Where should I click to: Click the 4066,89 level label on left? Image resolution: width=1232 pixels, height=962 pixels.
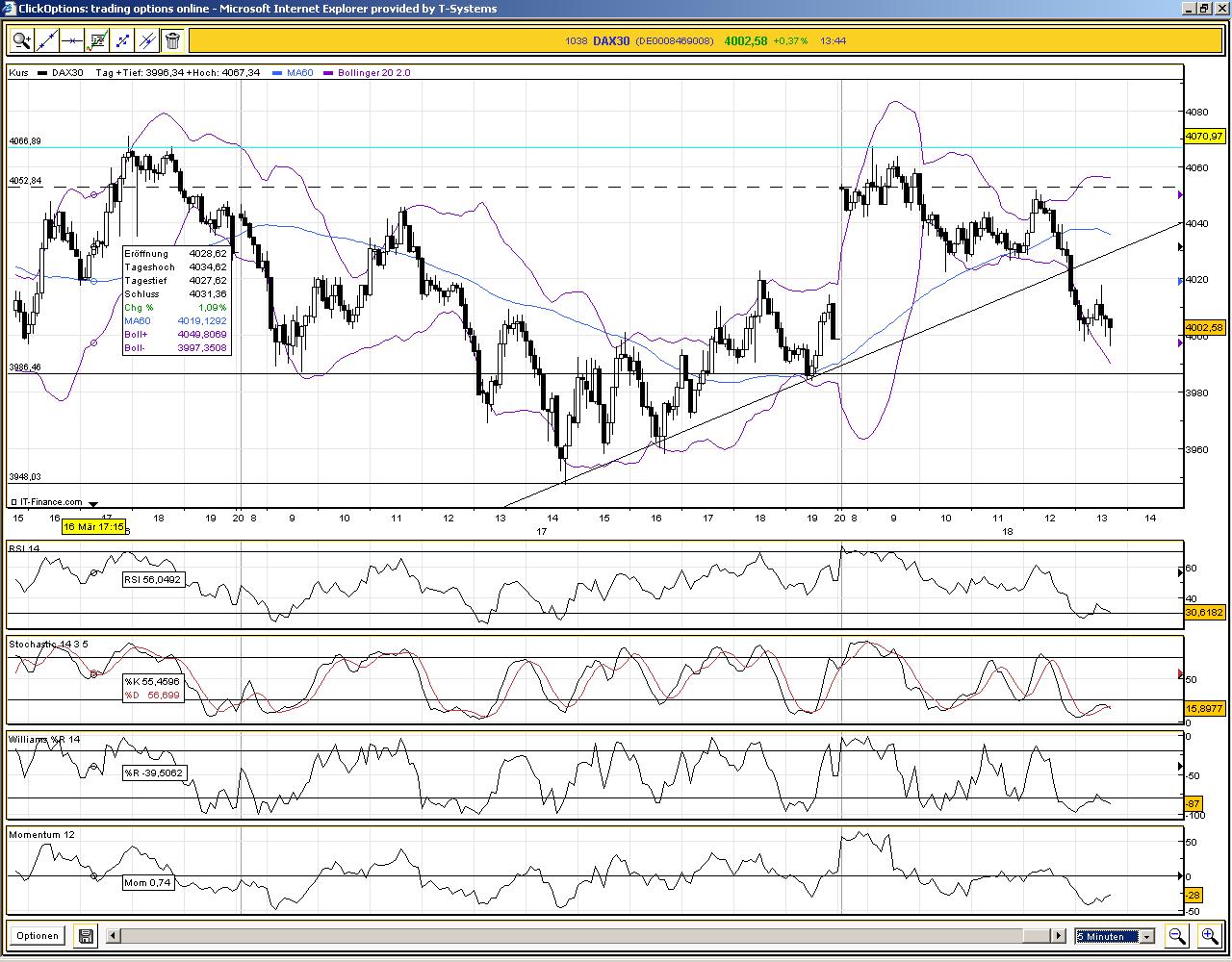click(25, 141)
